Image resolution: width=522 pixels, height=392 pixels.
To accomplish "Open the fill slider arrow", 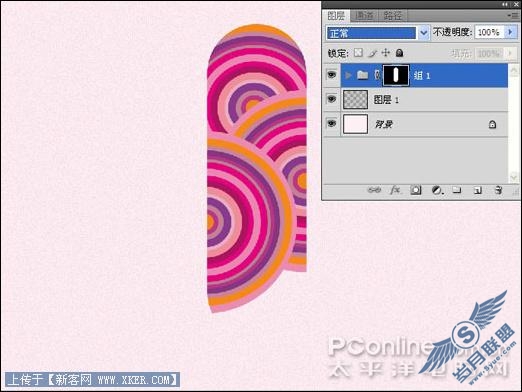I will 510,53.
